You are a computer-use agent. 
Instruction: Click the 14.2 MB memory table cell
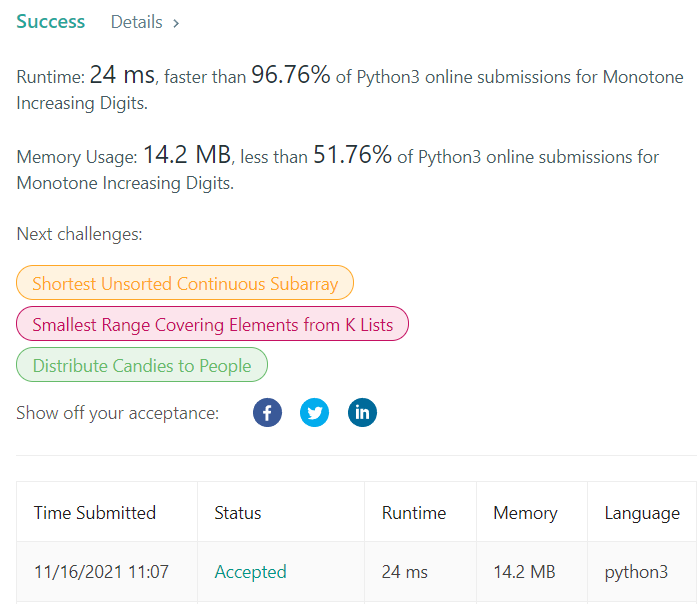[x=524, y=572]
